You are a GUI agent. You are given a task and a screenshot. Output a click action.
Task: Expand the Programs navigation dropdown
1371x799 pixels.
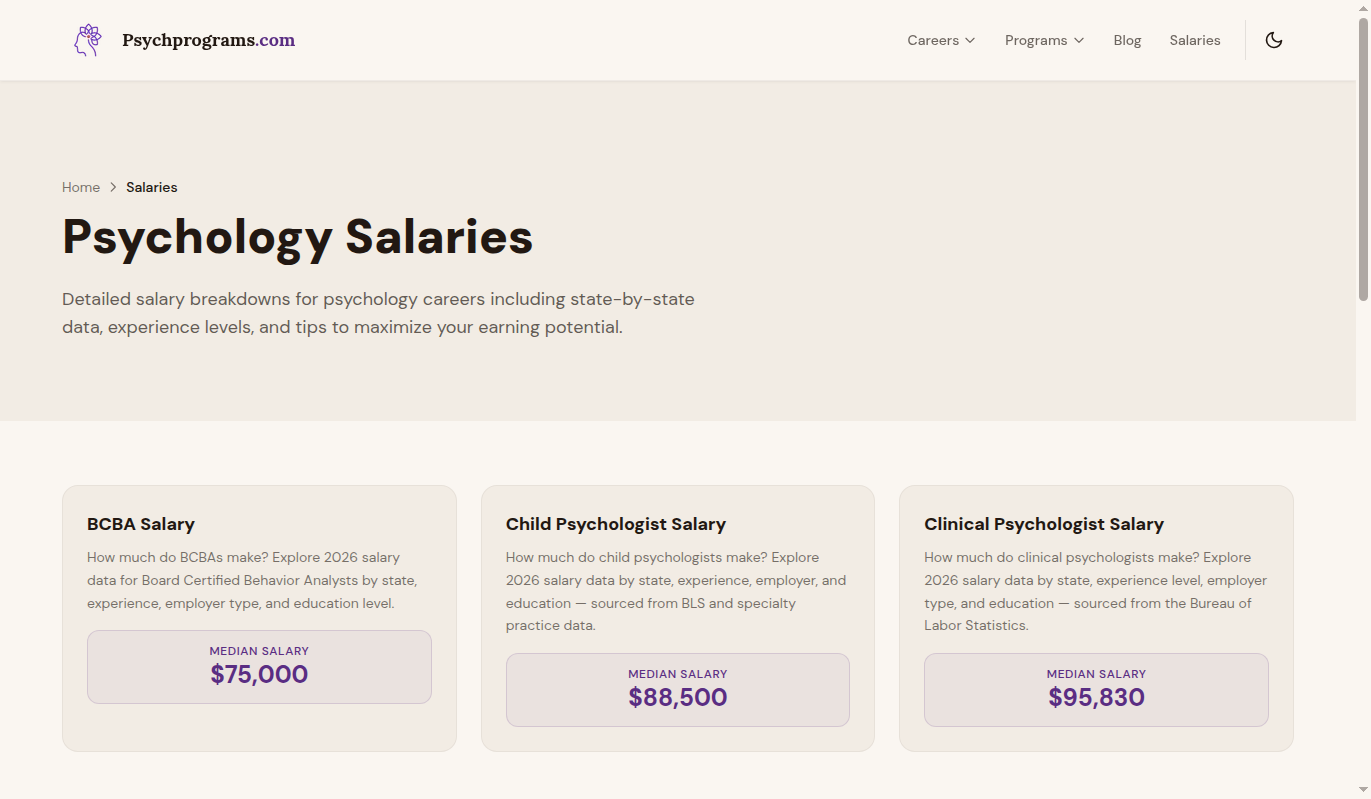click(1081, 40)
